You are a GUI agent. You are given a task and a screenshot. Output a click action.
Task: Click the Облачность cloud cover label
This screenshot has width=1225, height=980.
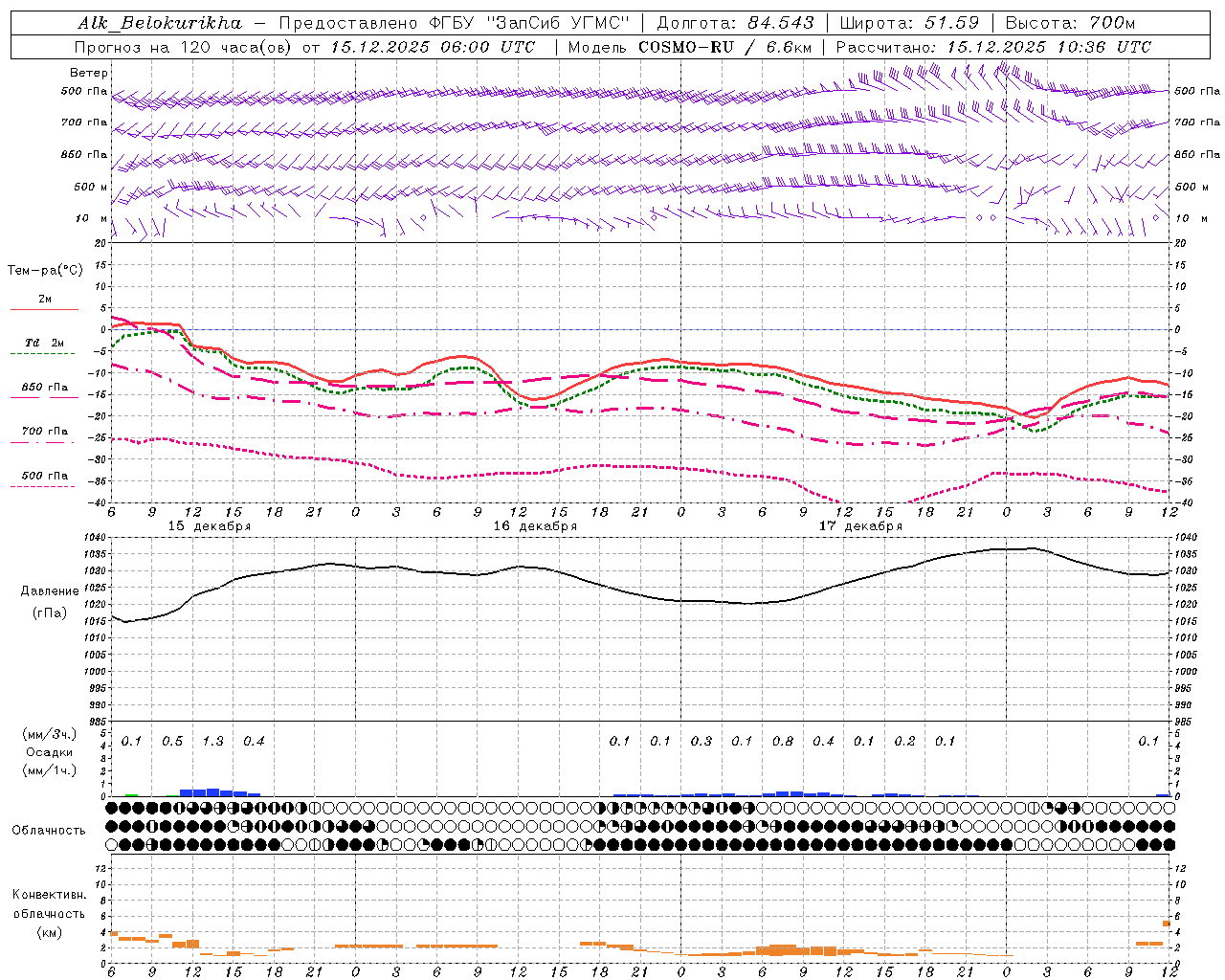pos(49,830)
